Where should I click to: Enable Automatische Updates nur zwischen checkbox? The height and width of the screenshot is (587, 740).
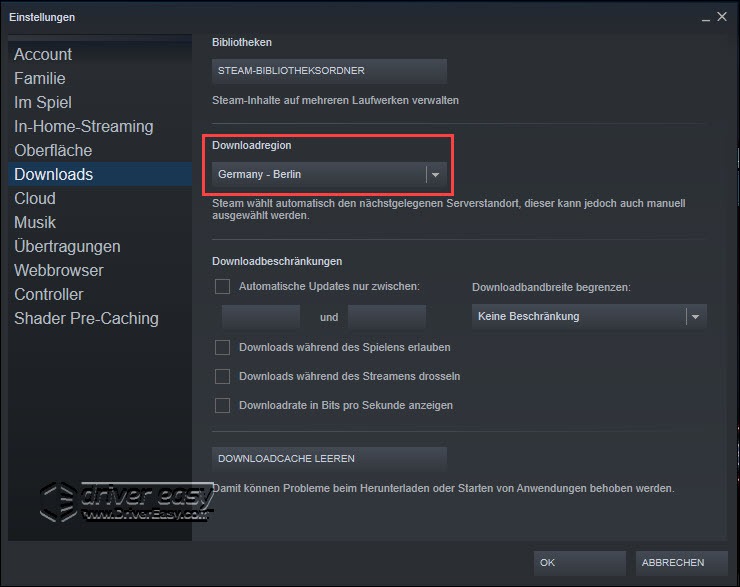pyautogui.click(x=222, y=286)
